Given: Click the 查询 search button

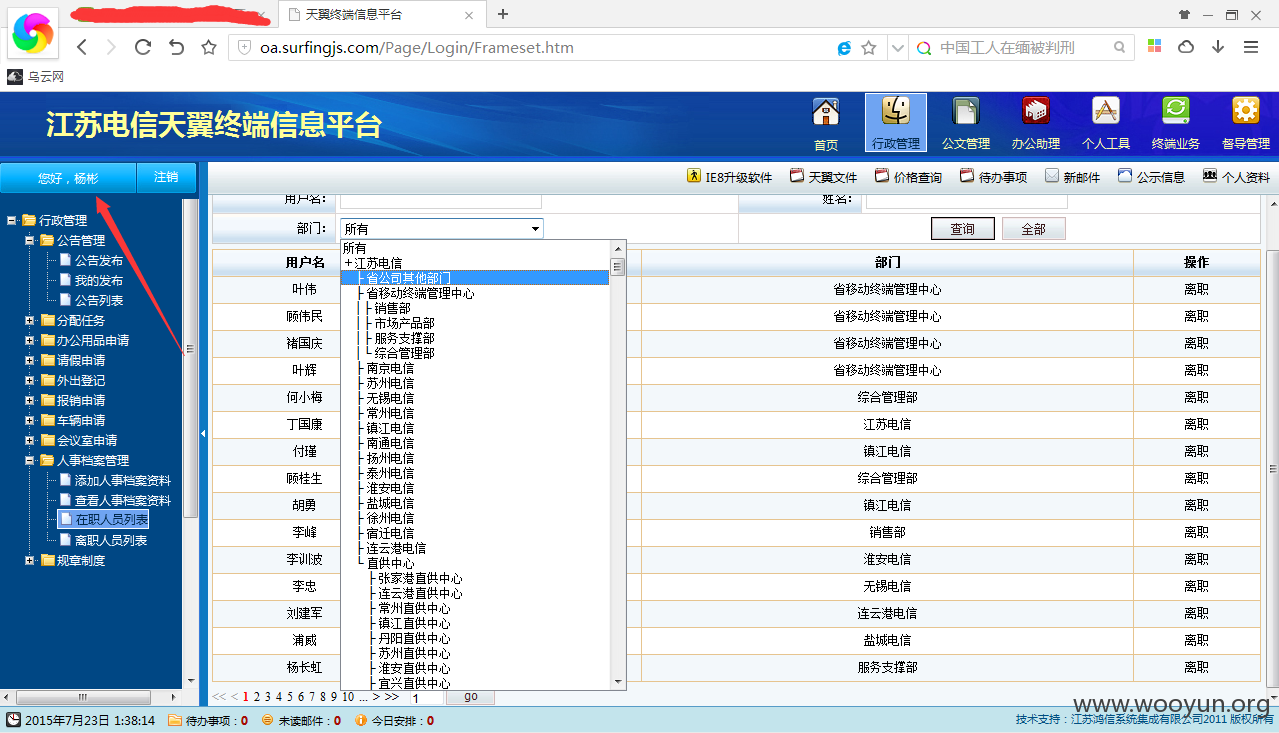Looking at the screenshot, I should point(963,229).
